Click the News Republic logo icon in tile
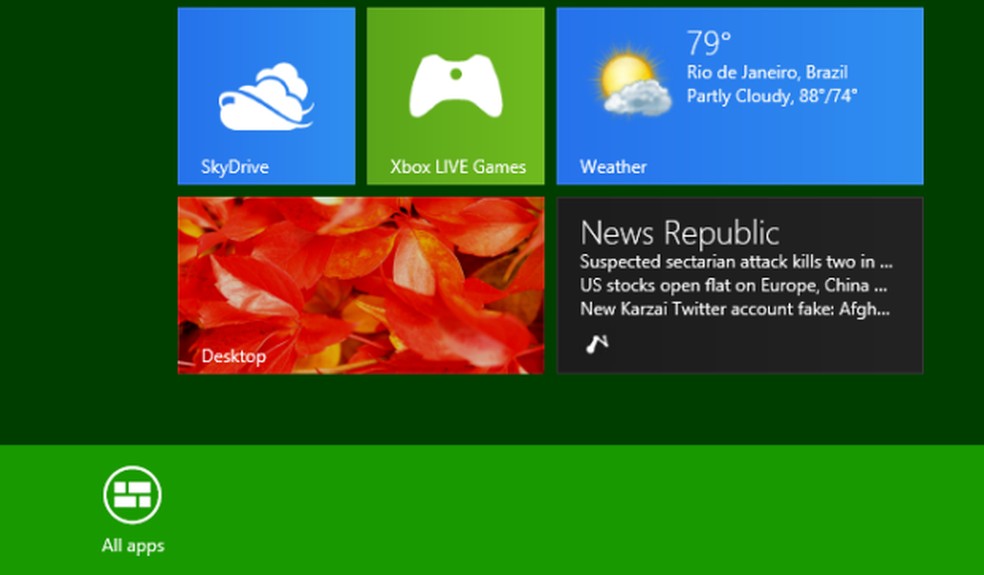The height and width of the screenshot is (575, 984). (597, 343)
